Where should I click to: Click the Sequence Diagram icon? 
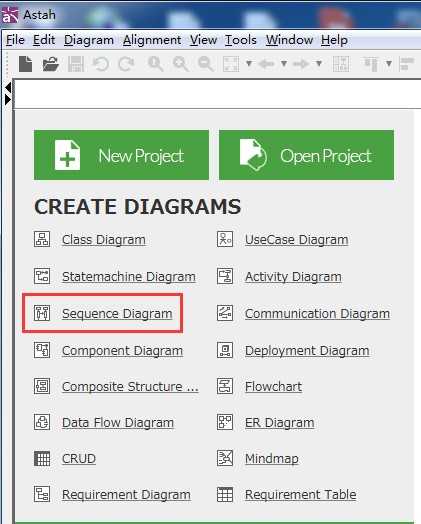(x=42, y=313)
